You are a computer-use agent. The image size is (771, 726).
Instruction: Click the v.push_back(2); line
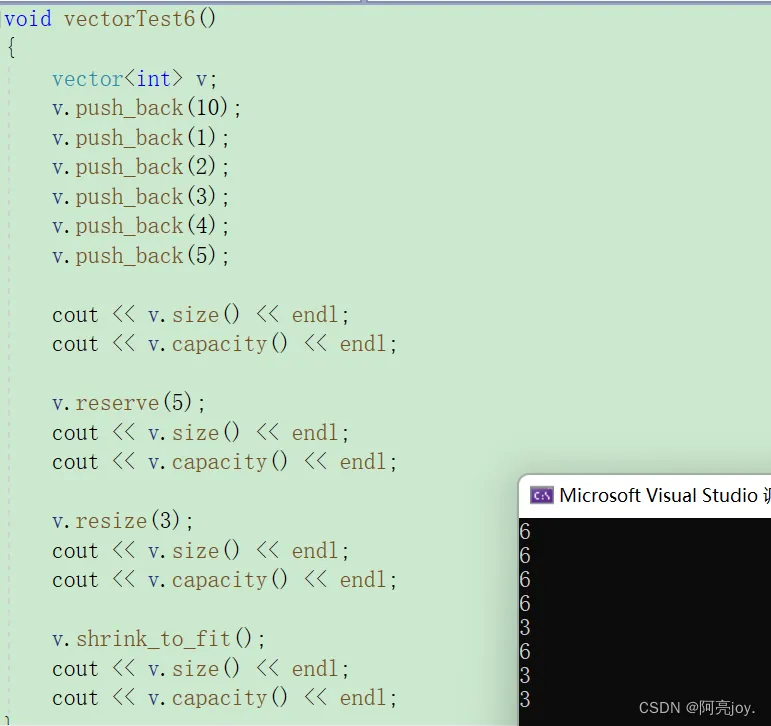[141, 167]
